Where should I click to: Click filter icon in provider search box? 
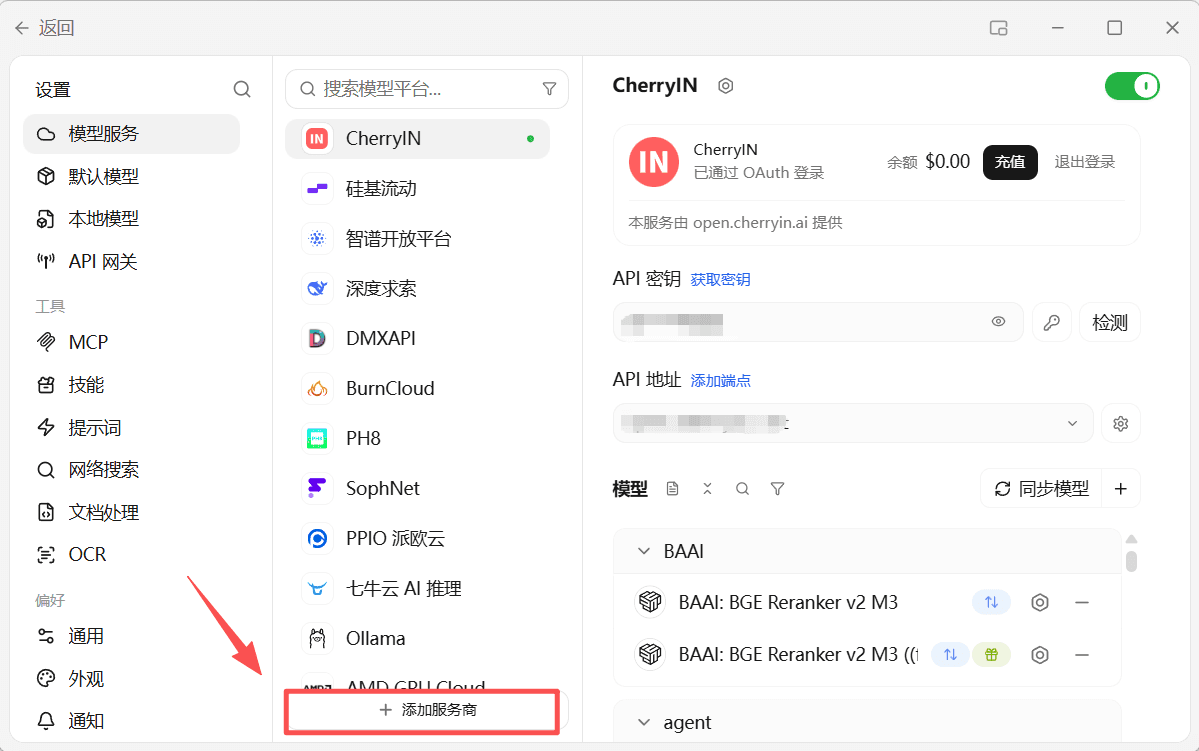[x=549, y=89]
